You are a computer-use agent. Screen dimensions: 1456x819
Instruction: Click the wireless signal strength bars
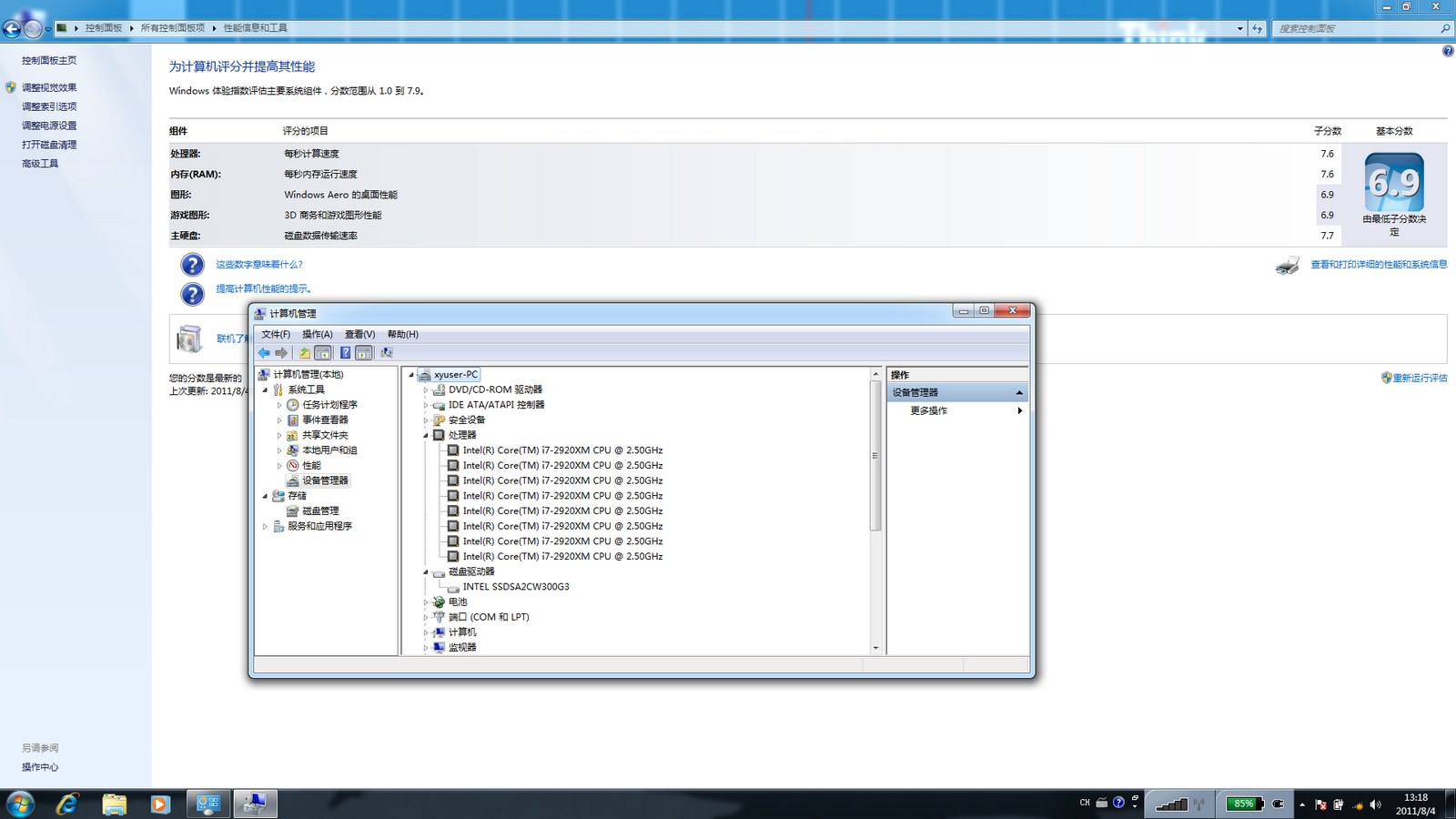[1171, 804]
